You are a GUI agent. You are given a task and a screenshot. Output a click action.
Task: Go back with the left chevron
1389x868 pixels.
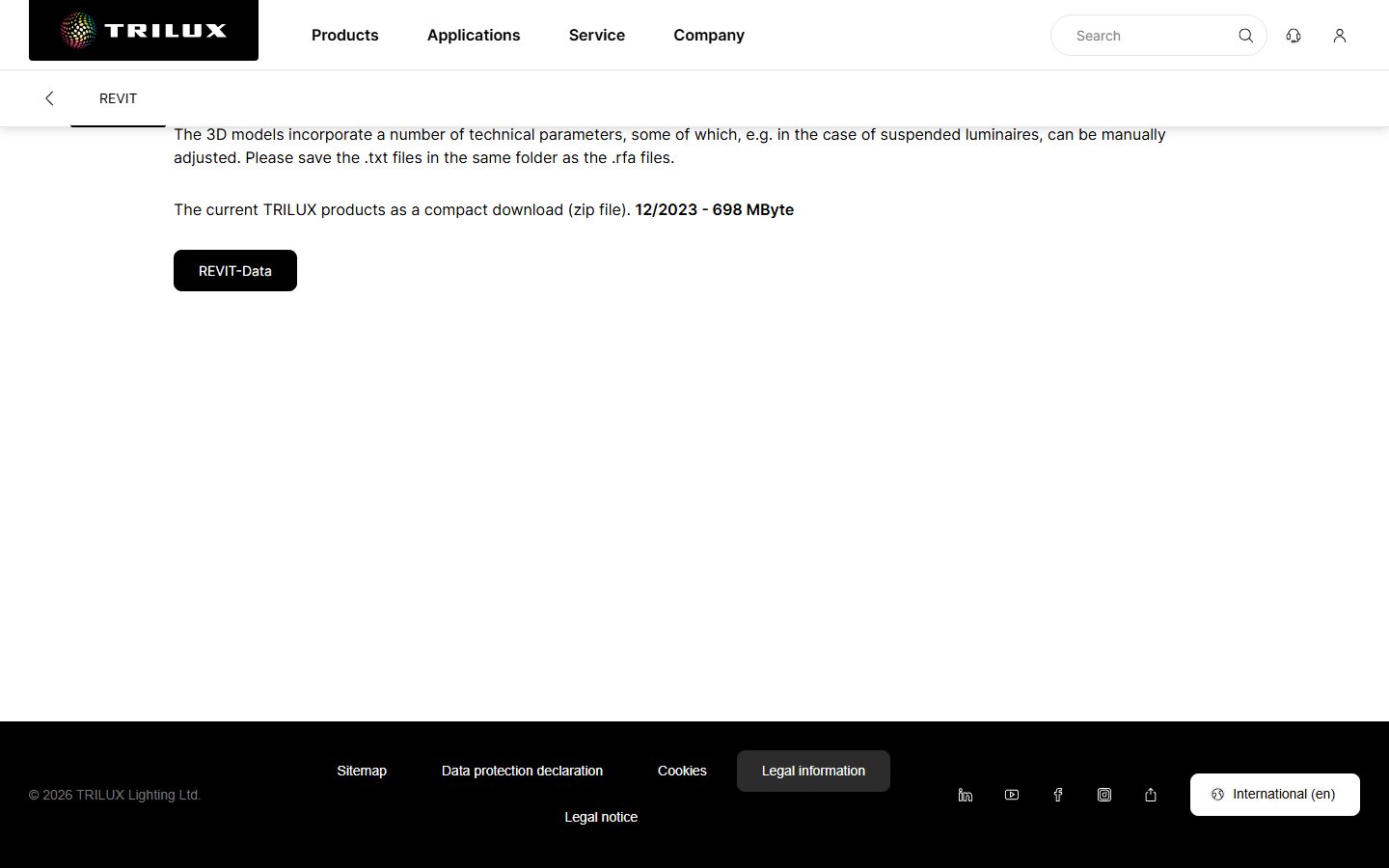49,98
